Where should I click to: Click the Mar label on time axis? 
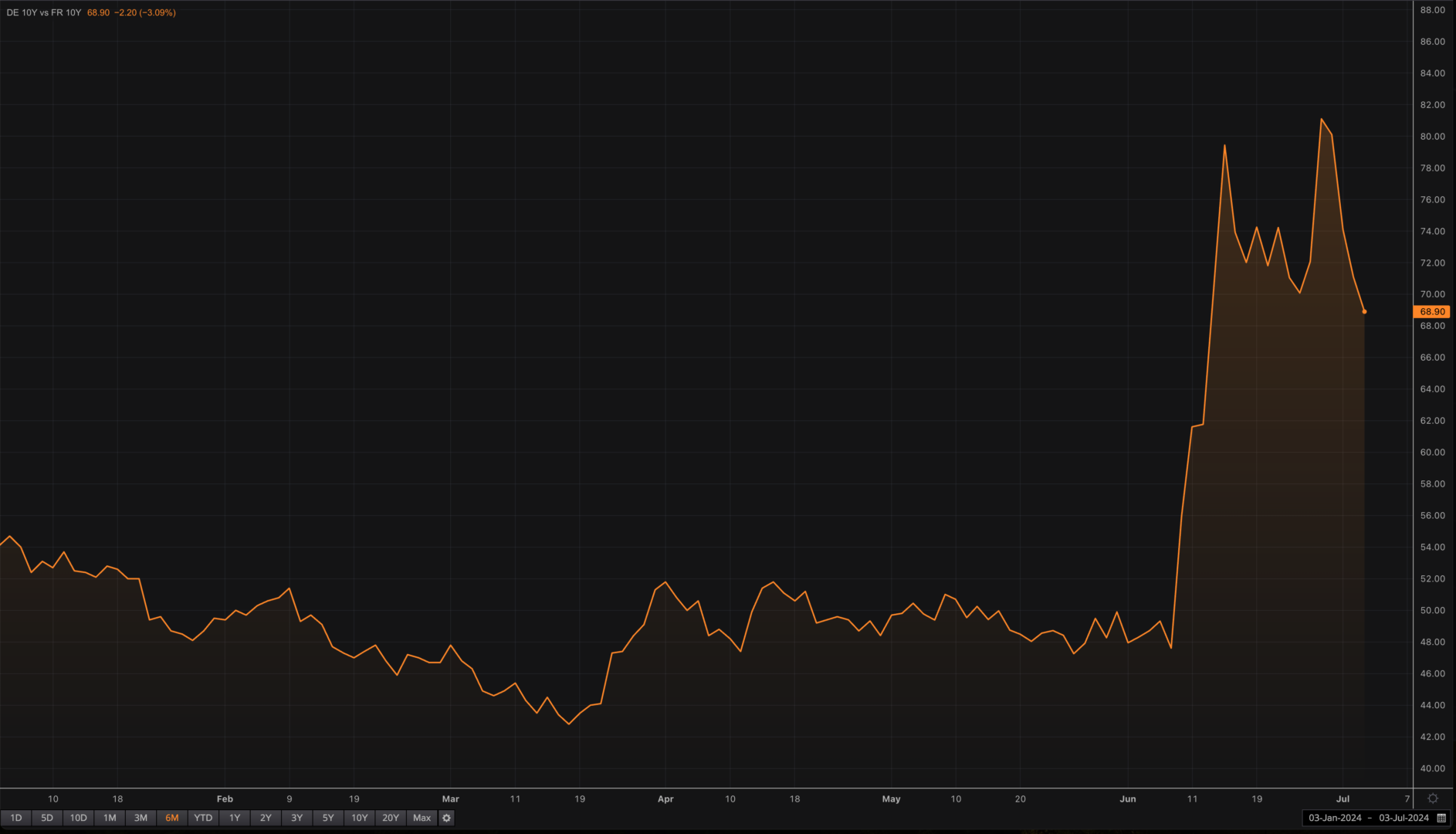451,798
